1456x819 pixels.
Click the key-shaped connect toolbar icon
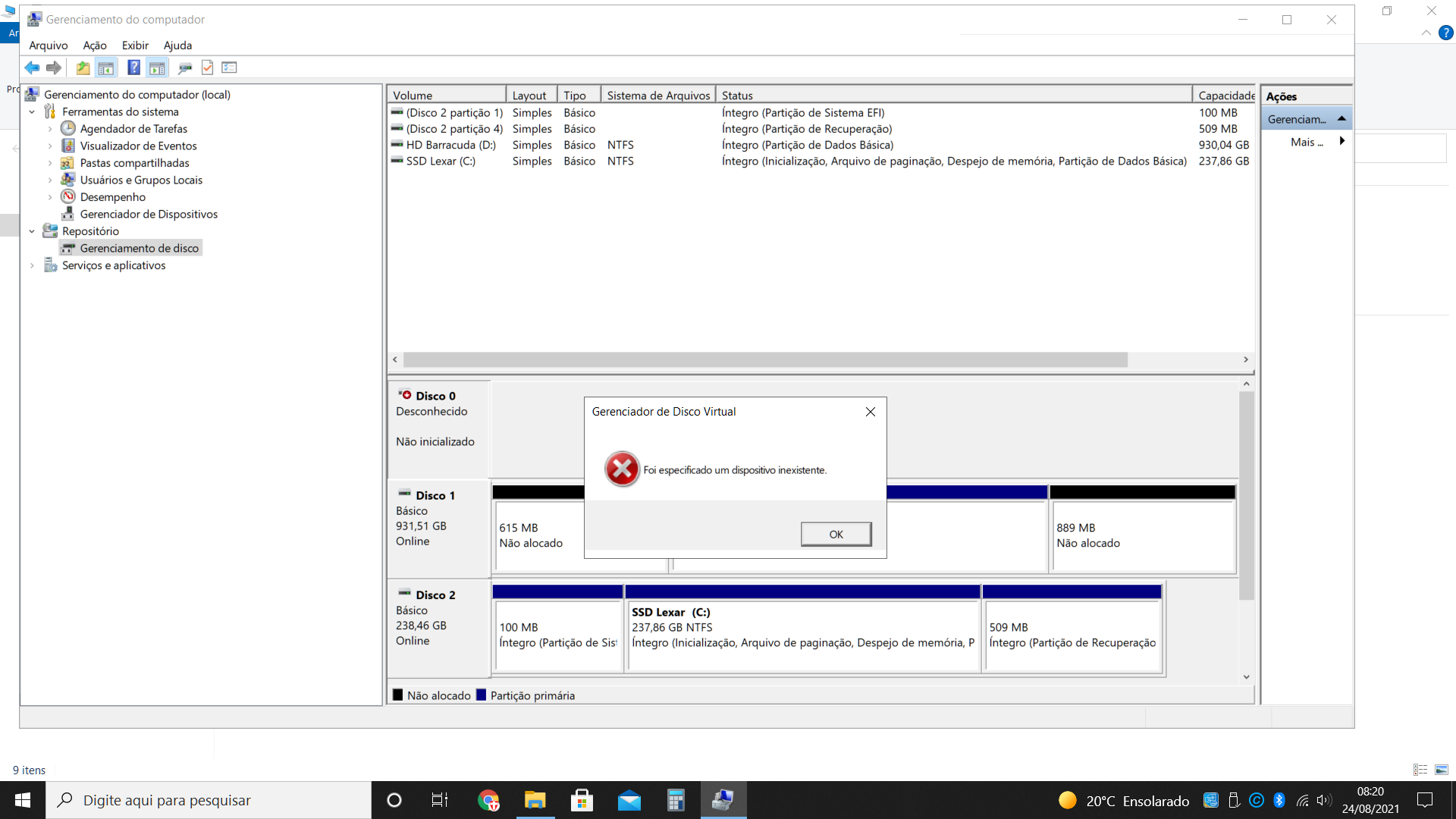pos(185,68)
